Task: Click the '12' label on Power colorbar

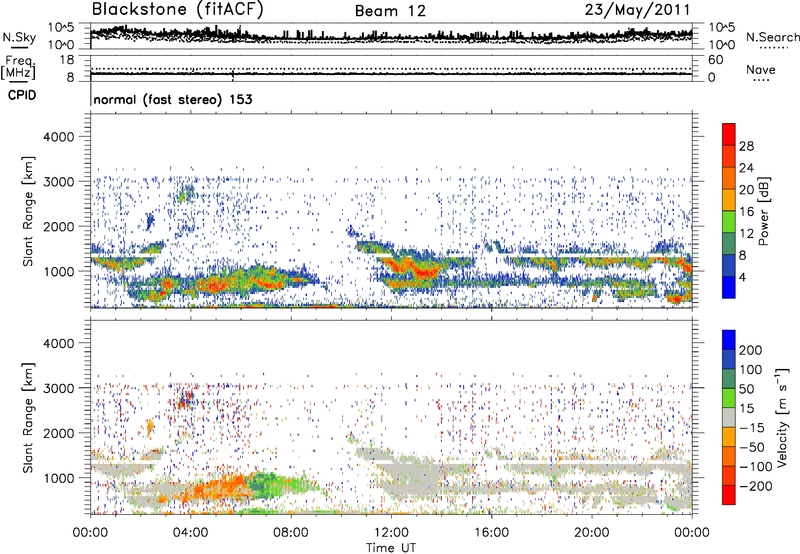Action: pos(746,234)
